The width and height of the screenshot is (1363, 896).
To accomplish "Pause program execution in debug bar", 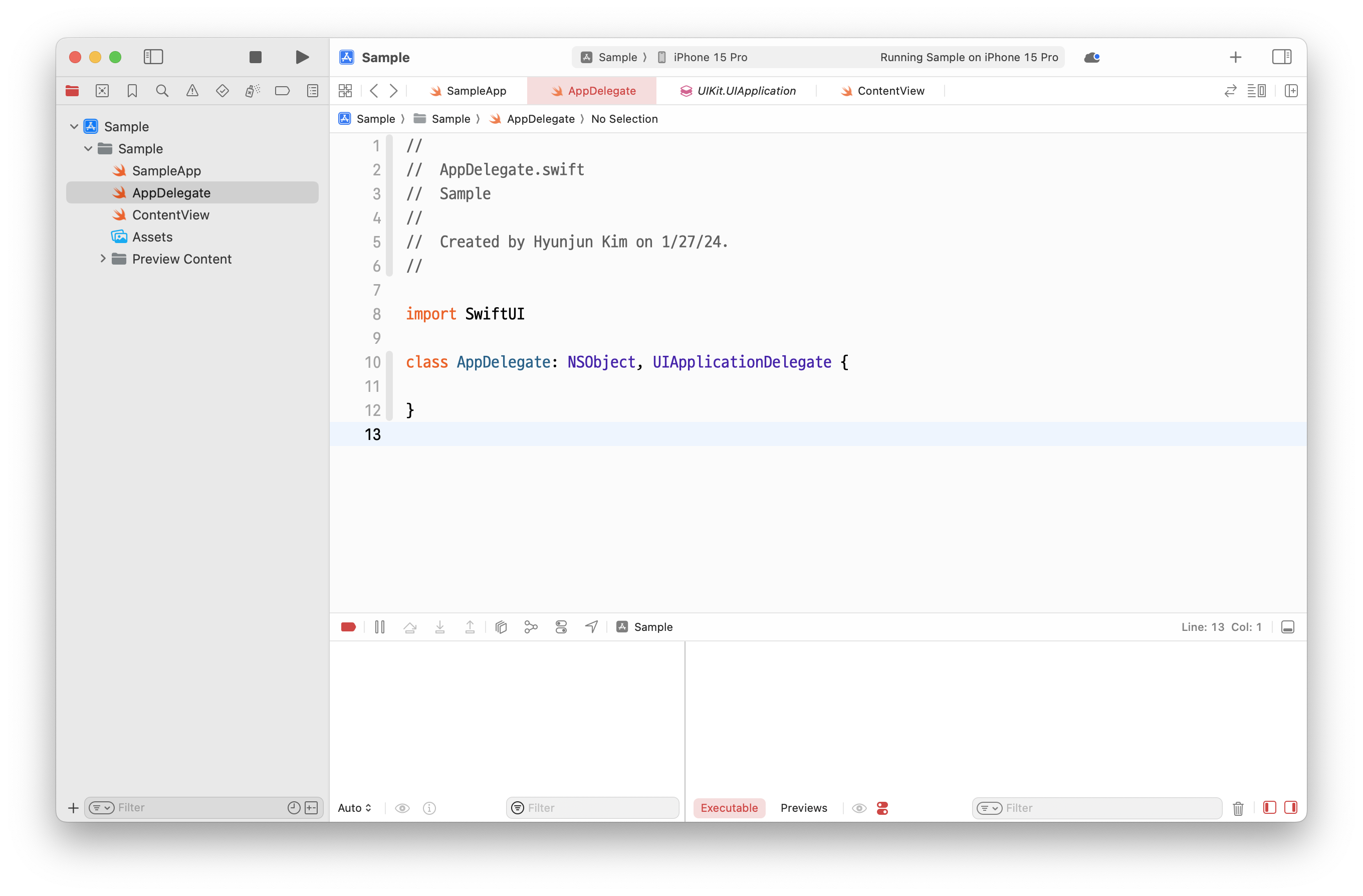I will coord(380,627).
